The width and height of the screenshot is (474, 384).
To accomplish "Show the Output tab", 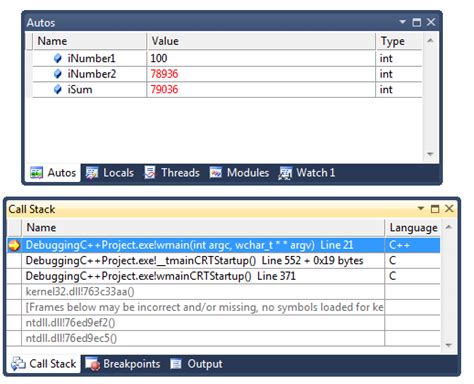I will [197, 364].
